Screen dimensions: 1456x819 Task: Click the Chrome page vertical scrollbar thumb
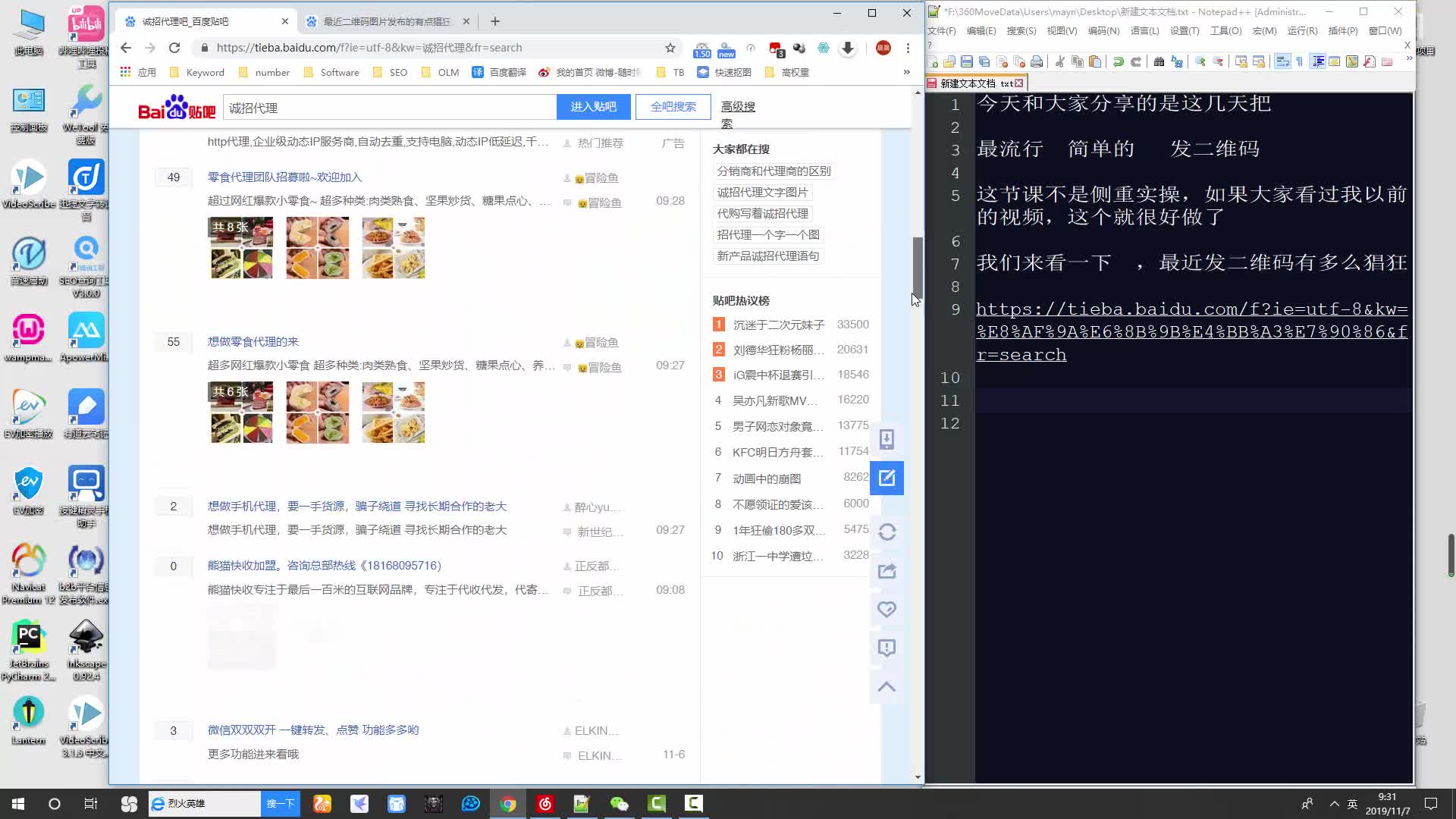(x=918, y=267)
